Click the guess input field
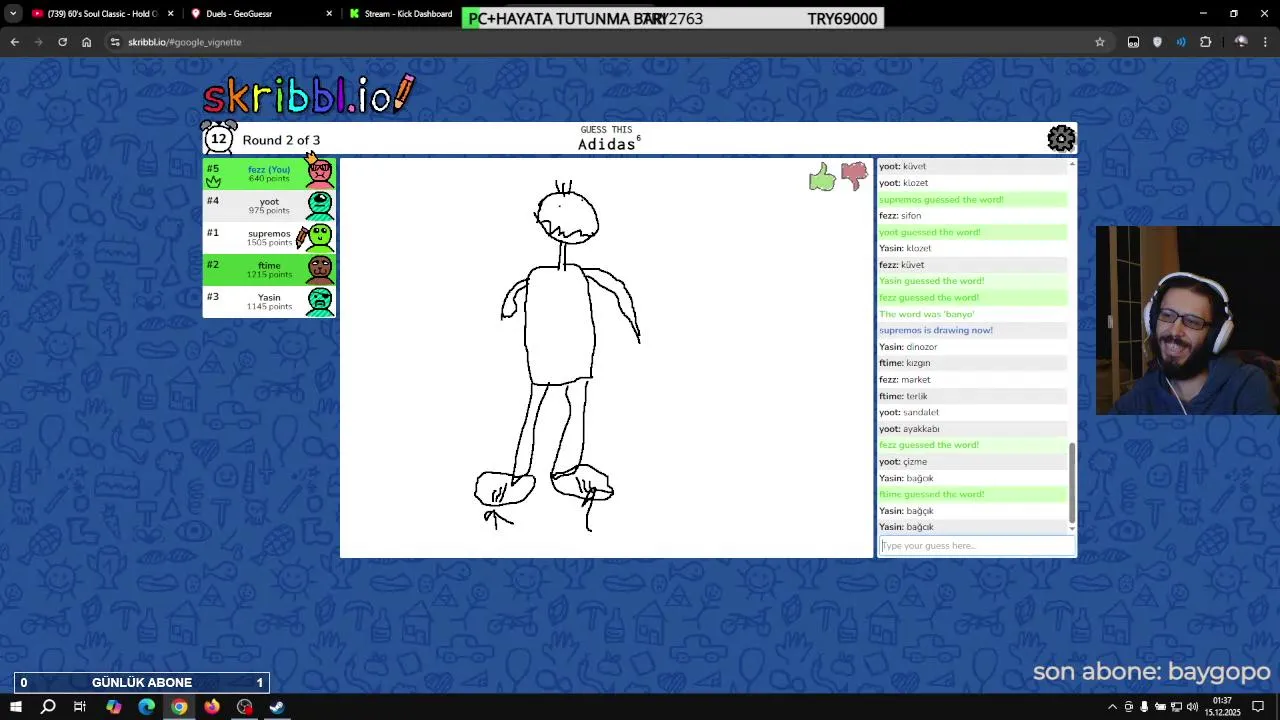Image resolution: width=1280 pixels, height=720 pixels. coord(977,546)
